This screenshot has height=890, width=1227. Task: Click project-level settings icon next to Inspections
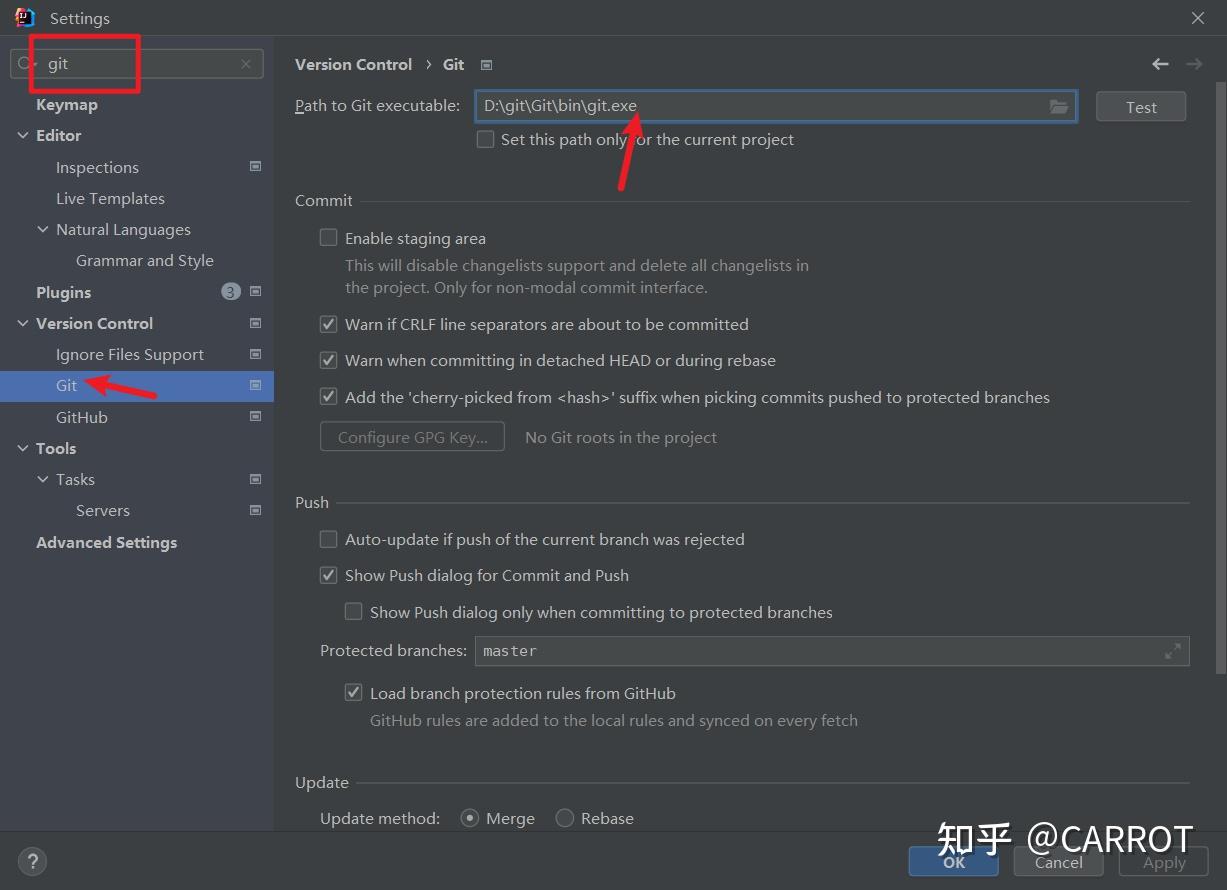tap(256, 167)
